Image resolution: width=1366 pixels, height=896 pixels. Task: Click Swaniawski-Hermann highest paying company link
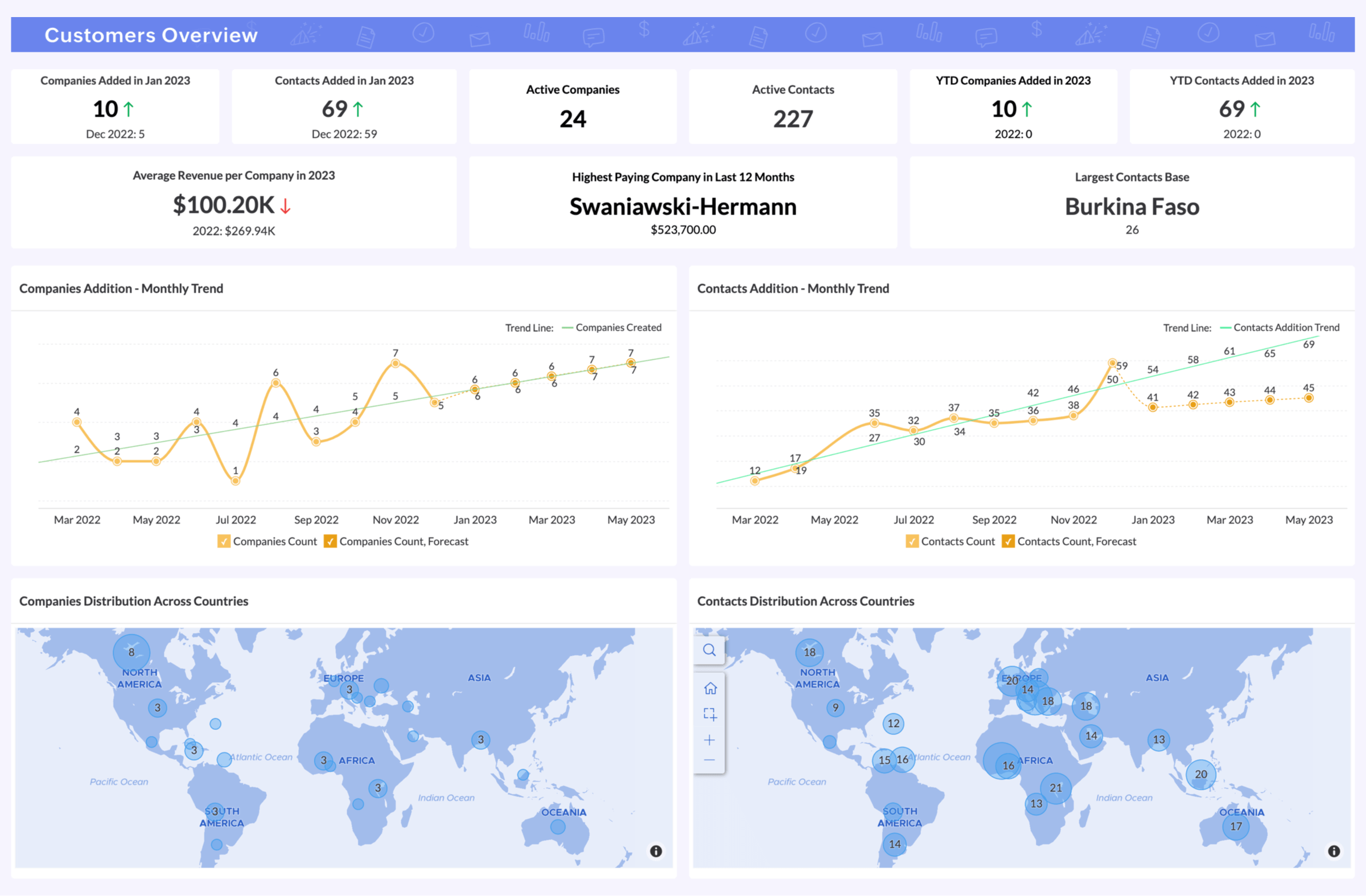(x=683, y=207)
